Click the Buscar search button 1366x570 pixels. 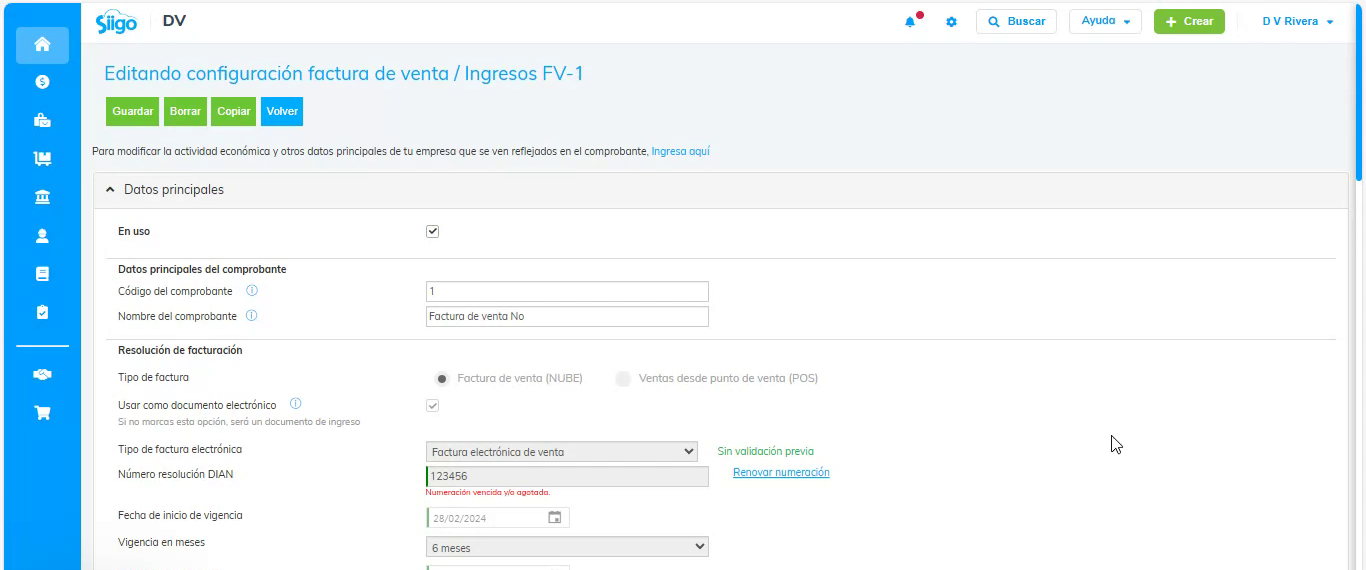coord(1016,21)
